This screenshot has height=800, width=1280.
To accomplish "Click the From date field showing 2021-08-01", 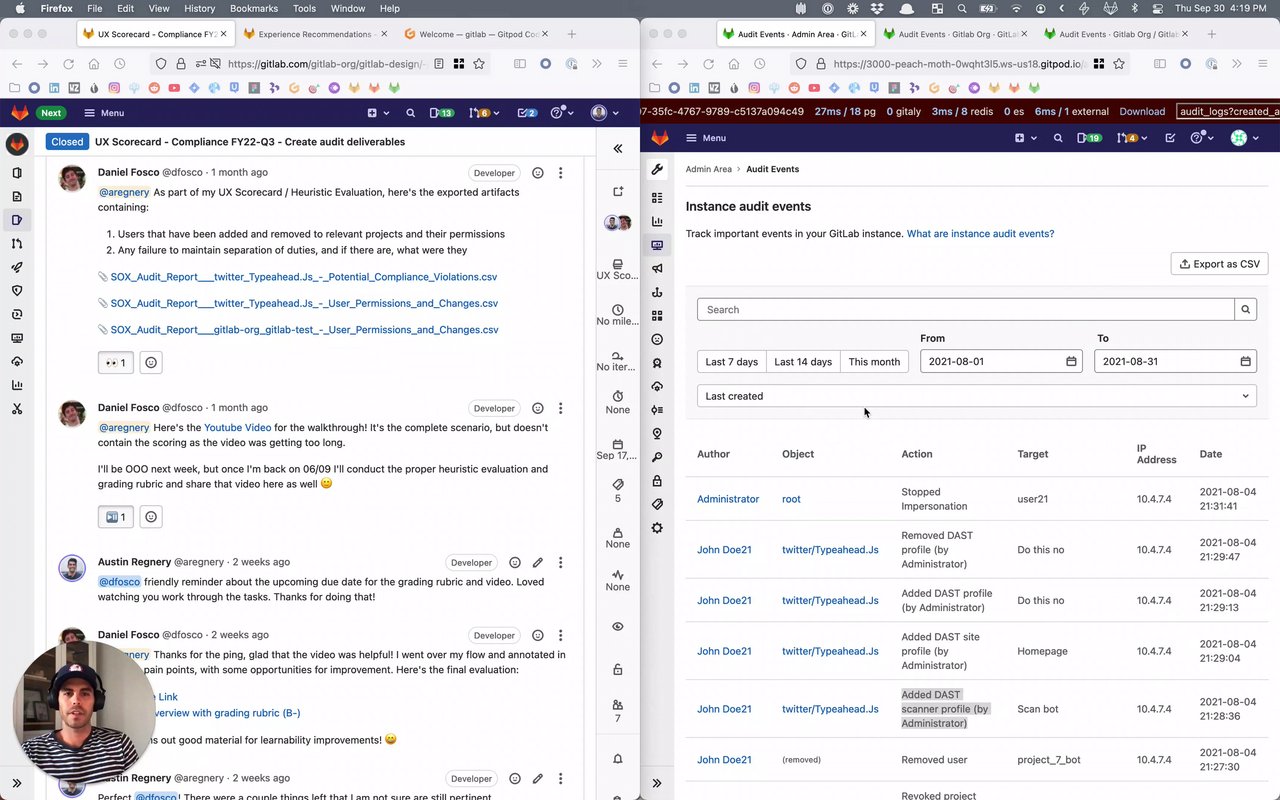I will click(x=1001, y=361).
